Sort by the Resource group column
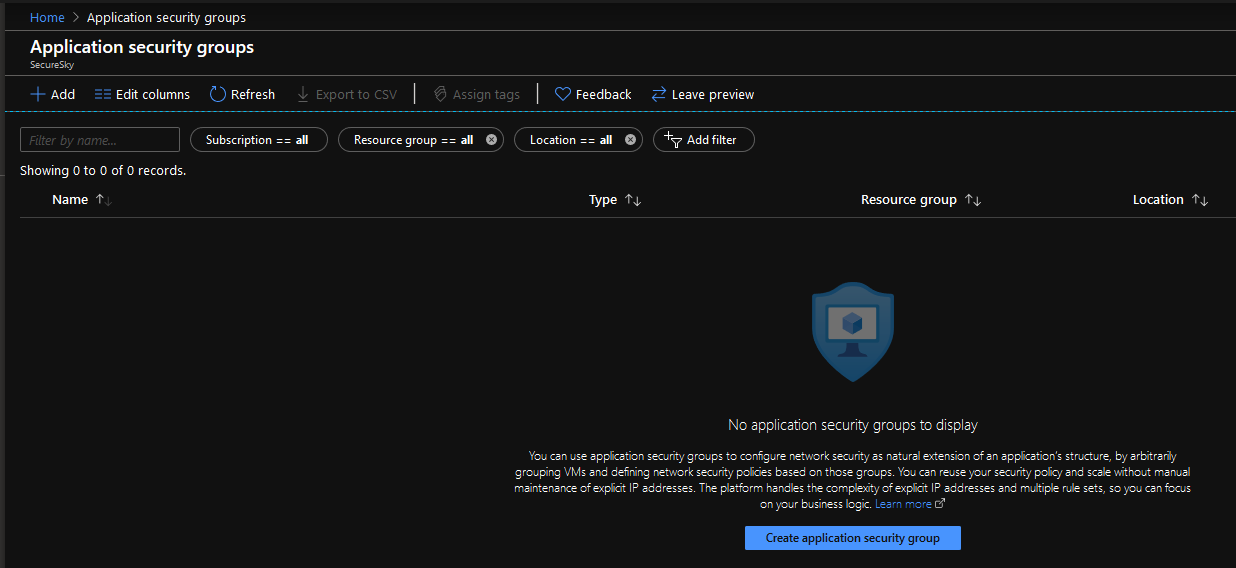 point(921,200)
